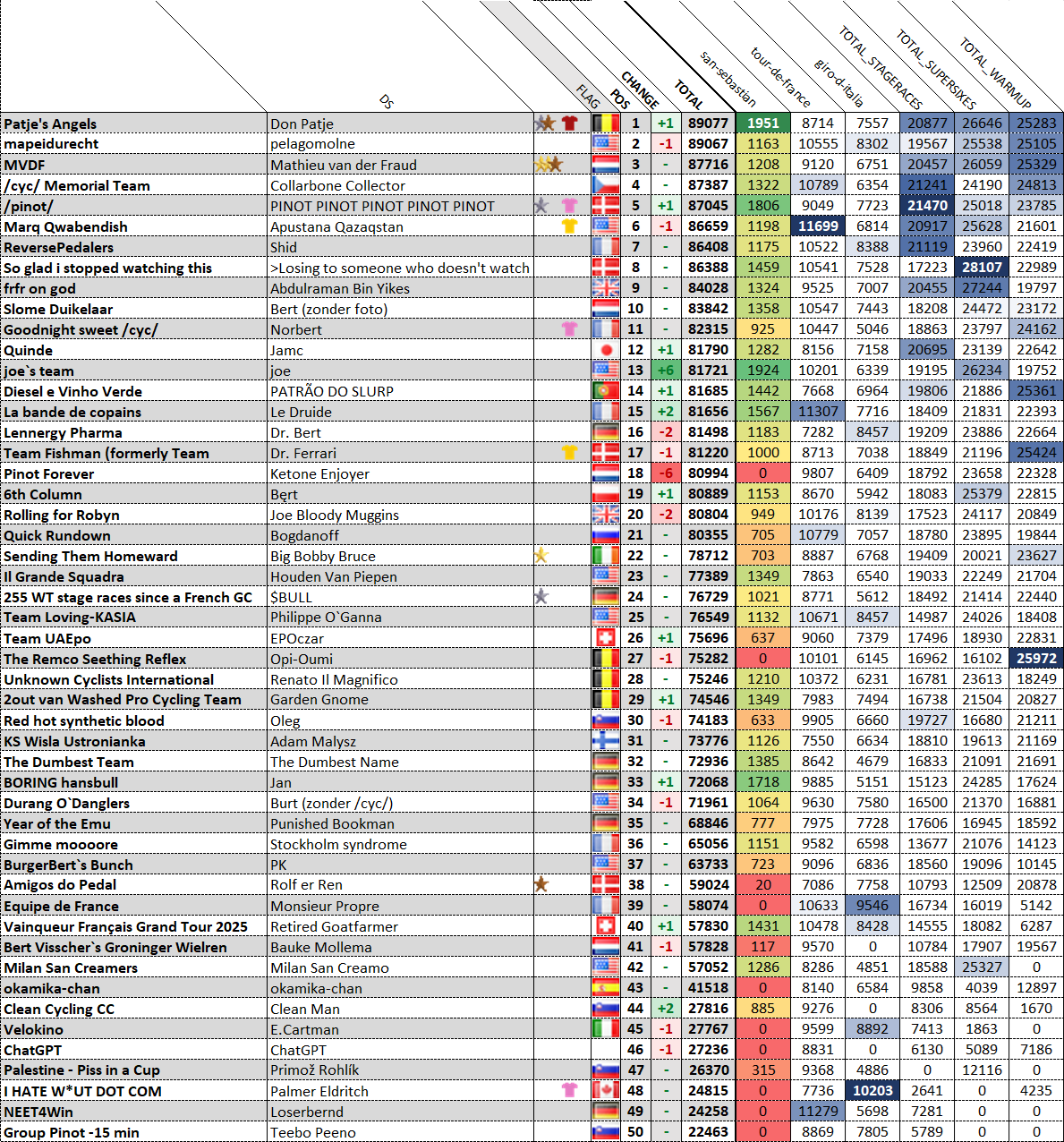Select the DS cell 'Primož Rohlík'
This screenshot has height=1142, width=1064.
click(401, 1070)
